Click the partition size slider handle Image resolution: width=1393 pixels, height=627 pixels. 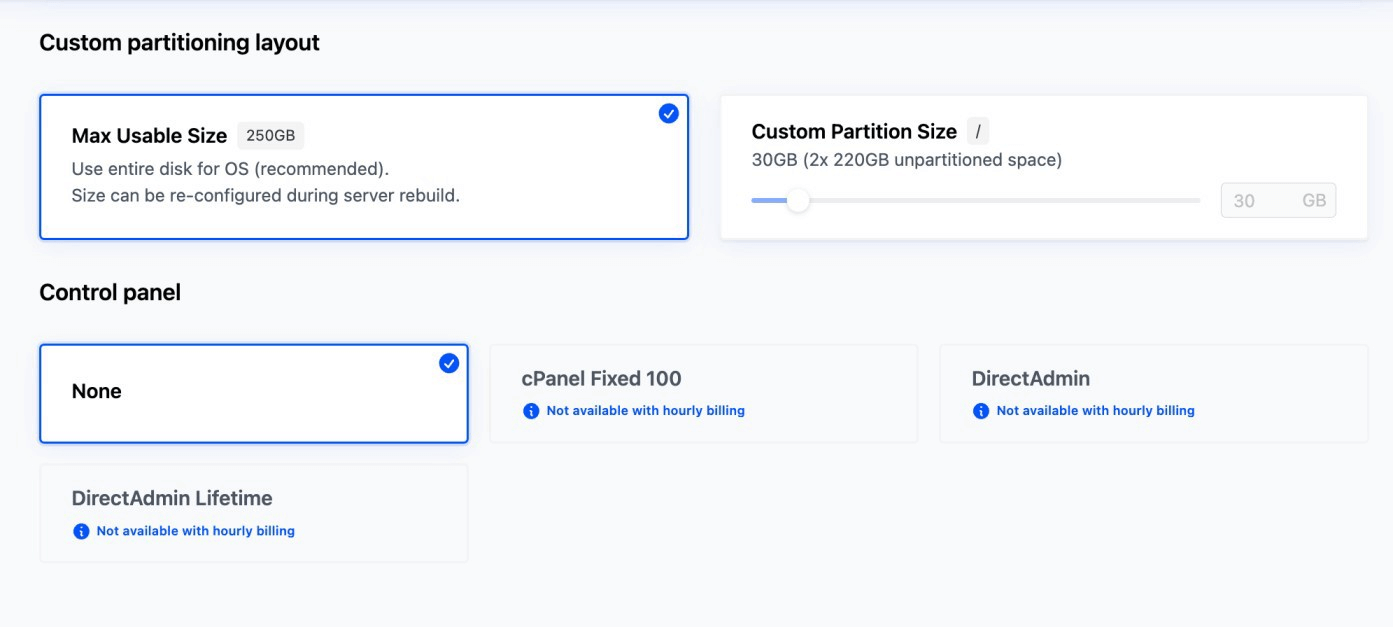click(797, 201)
